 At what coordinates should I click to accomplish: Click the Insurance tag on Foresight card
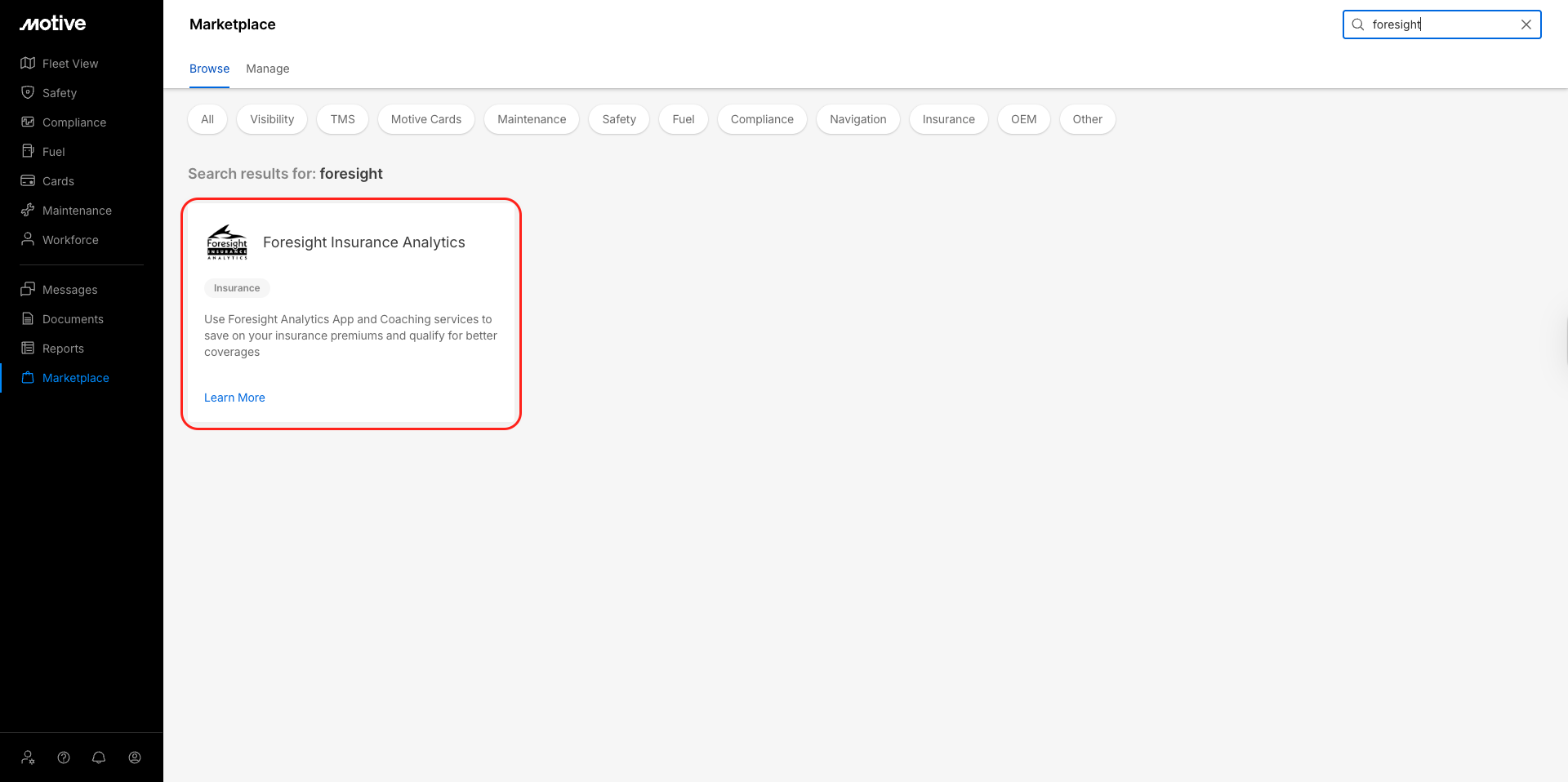tap(237, 288)
